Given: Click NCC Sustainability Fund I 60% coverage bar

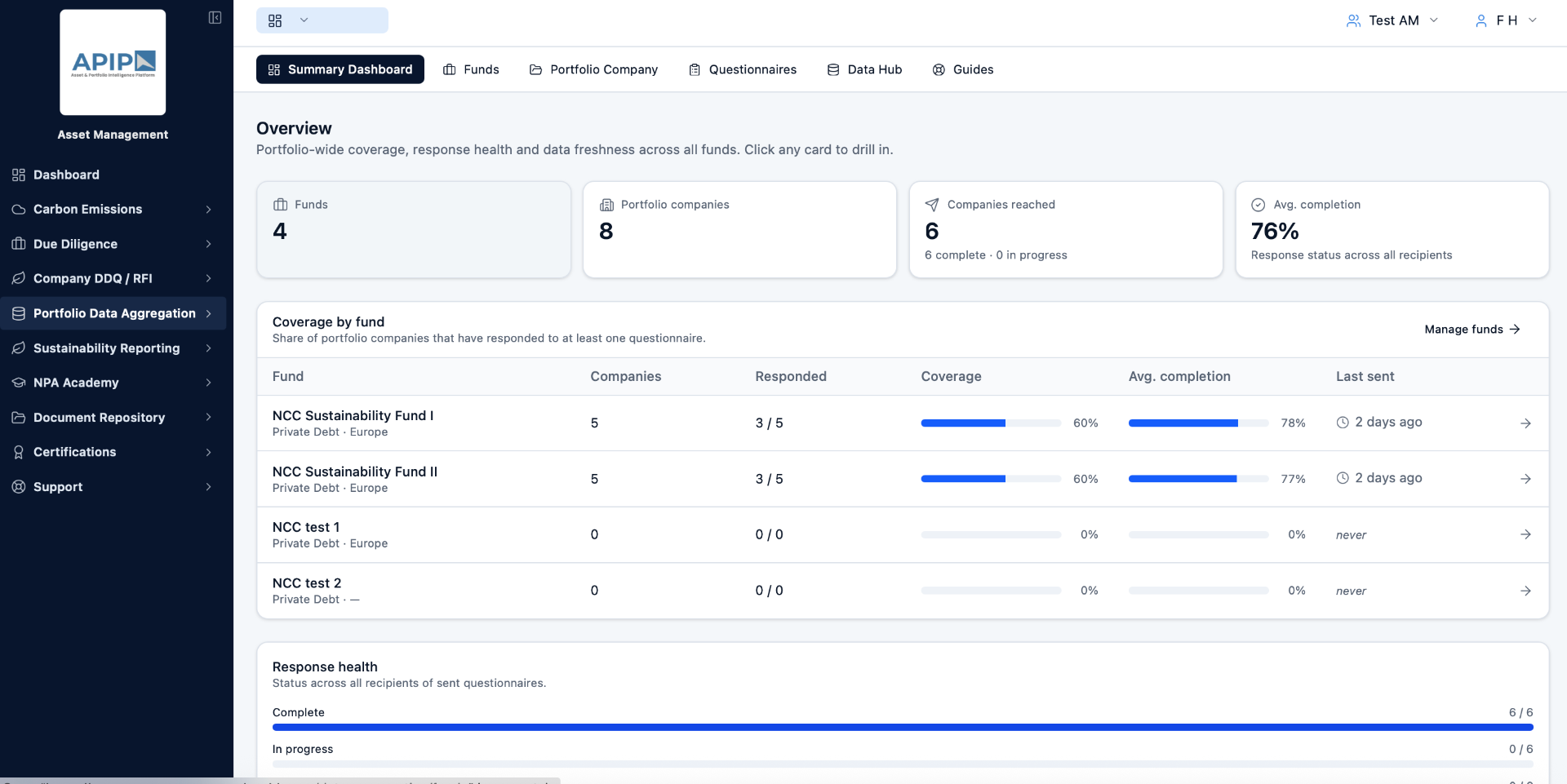Looking at the screenshot, I should point(991,423).
